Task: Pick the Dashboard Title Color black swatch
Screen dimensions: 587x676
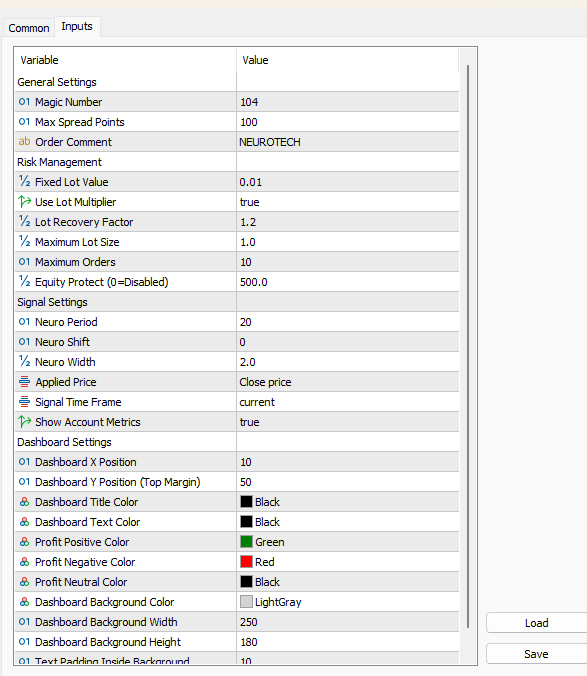Action: click(246, 502)
